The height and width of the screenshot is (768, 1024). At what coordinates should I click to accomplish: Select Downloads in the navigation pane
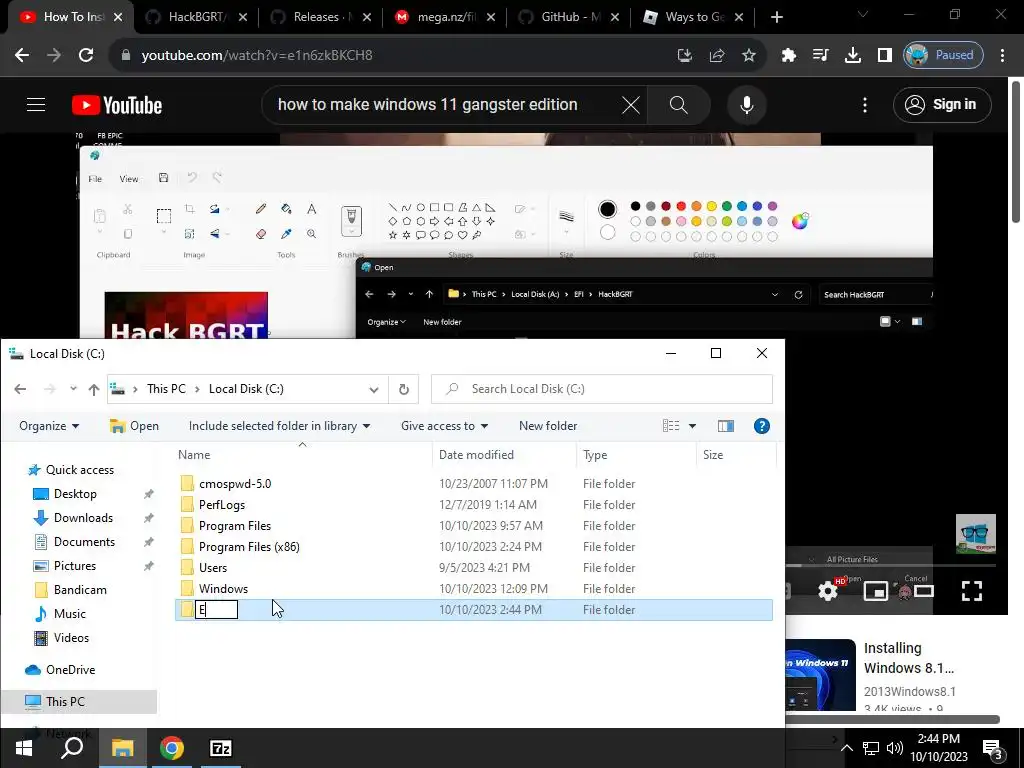click(83, 518)
